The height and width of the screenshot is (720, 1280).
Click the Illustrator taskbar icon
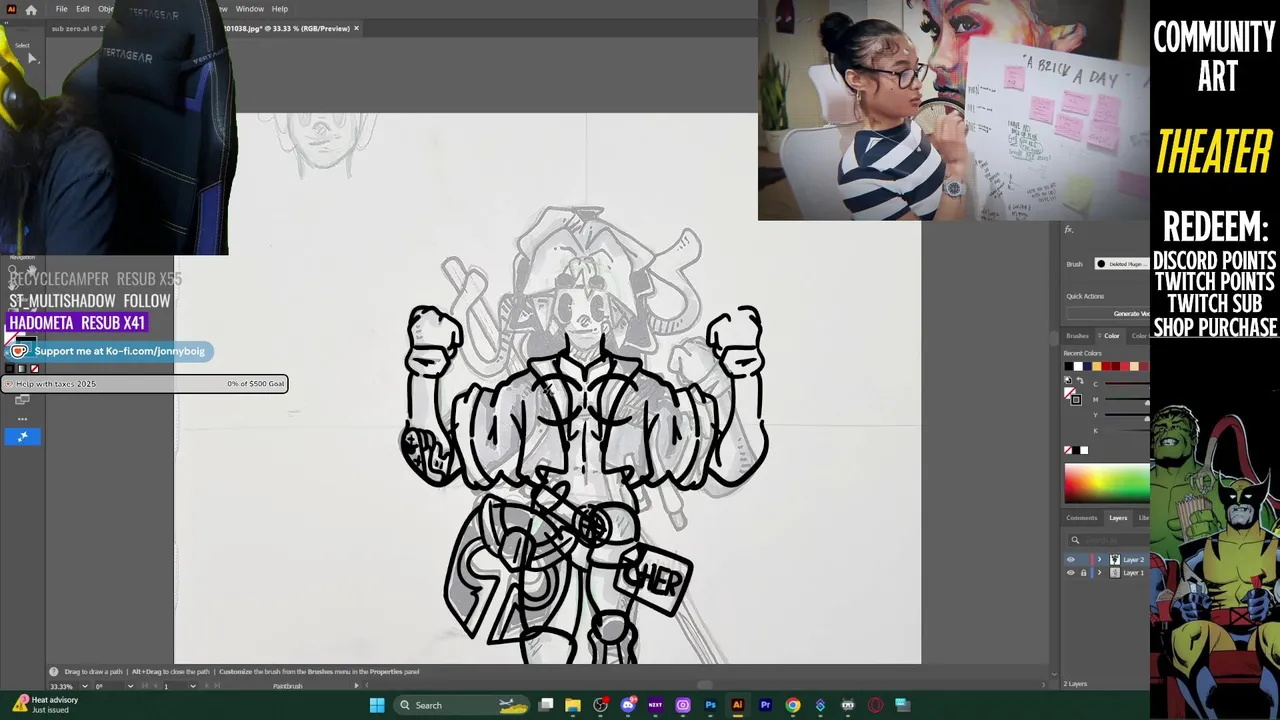pos(738,705)
